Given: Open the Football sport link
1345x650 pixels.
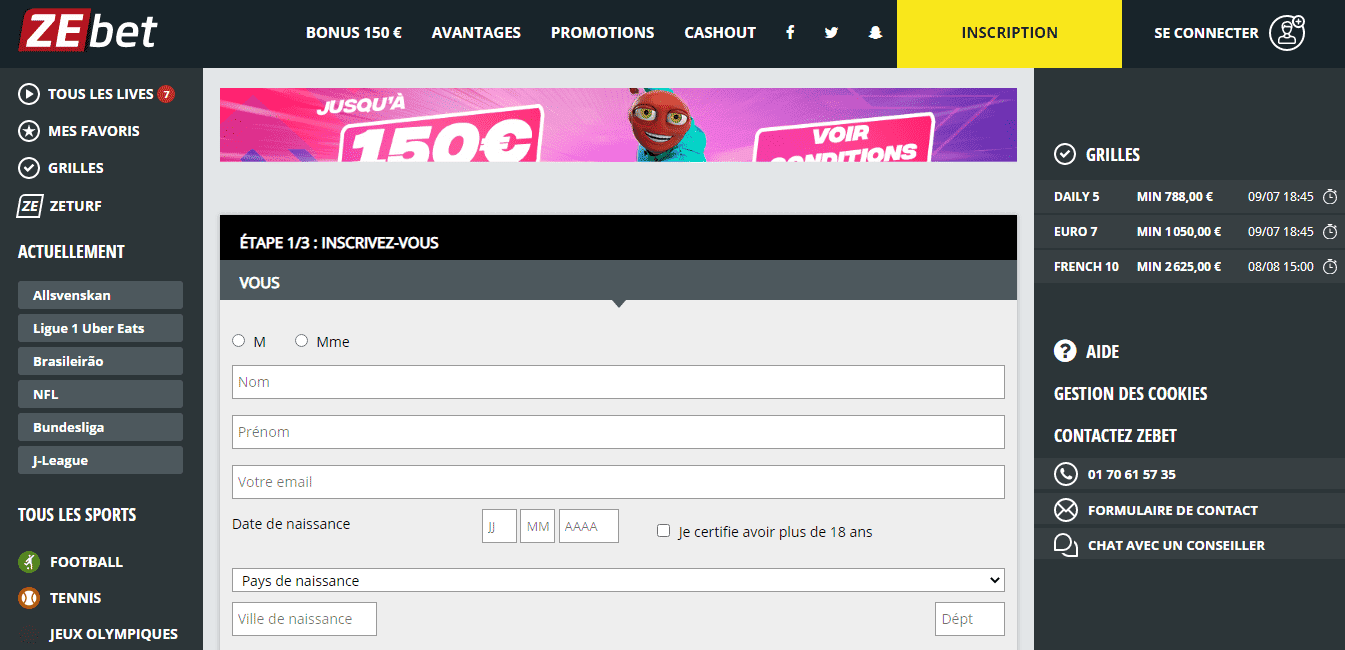Looking at the screenshot, I should click(x=87, y=562).
